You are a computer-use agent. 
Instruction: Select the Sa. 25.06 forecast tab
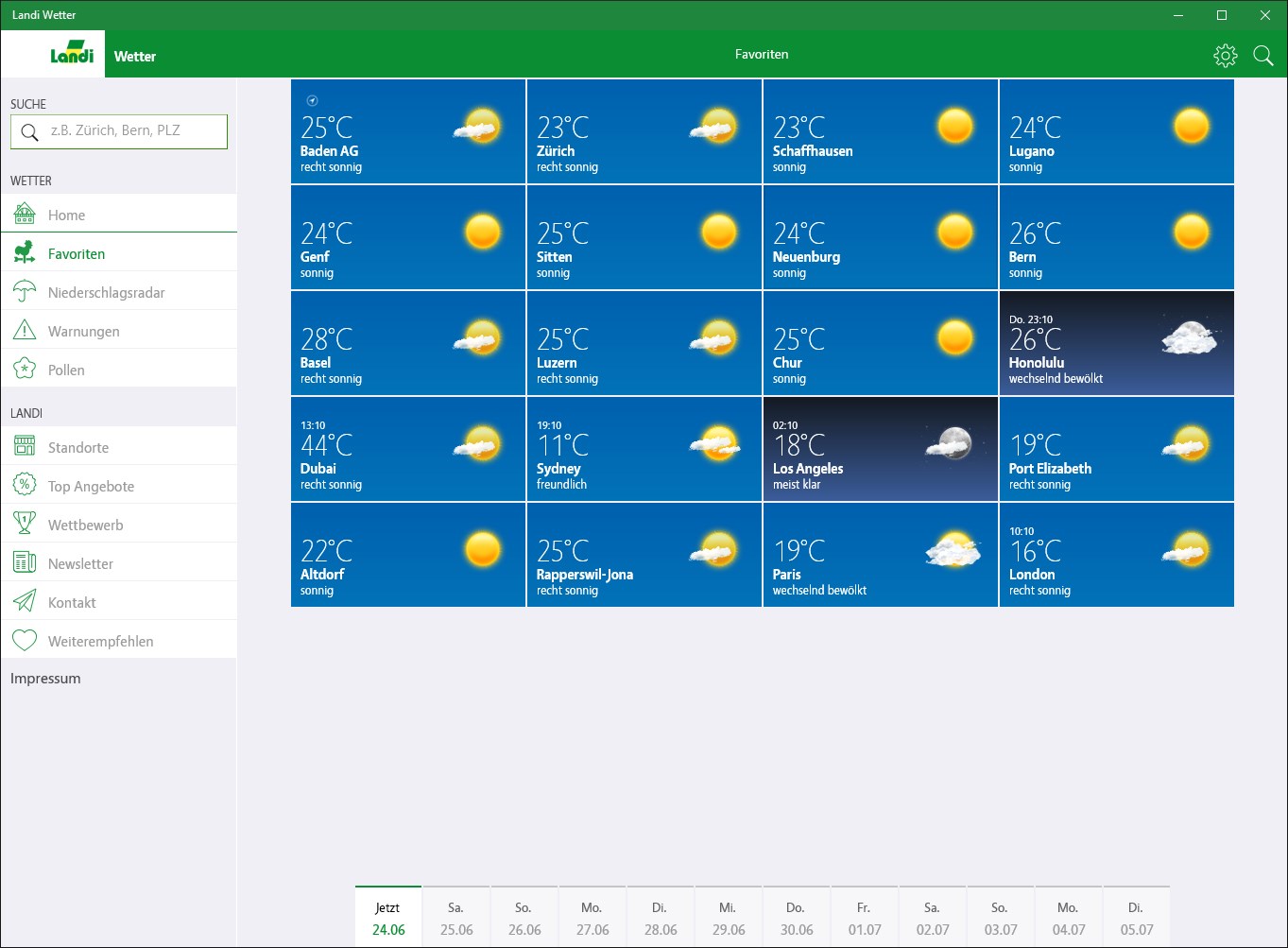pyautogui.click(x=456, y=917)
